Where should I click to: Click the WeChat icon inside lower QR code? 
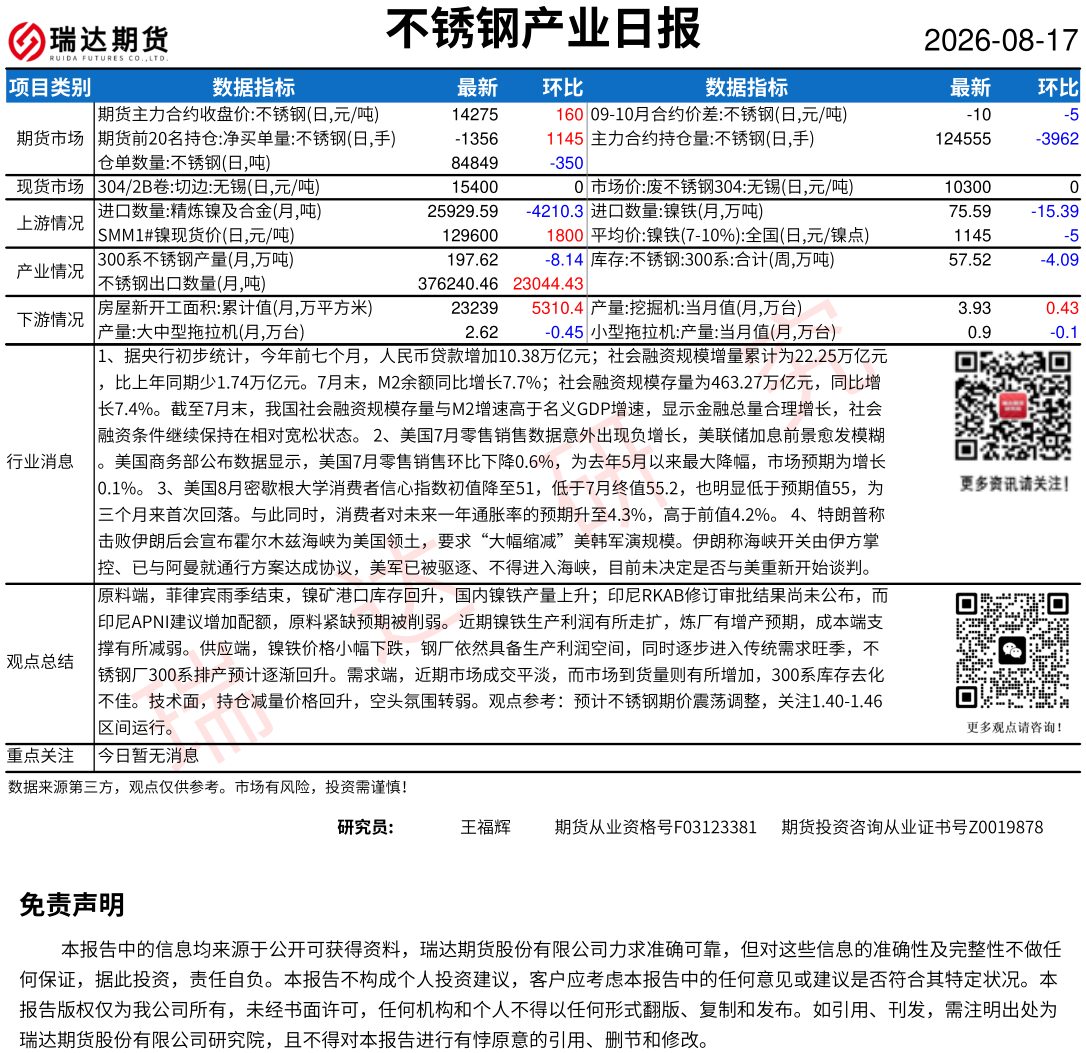(x=1013, y=650)
